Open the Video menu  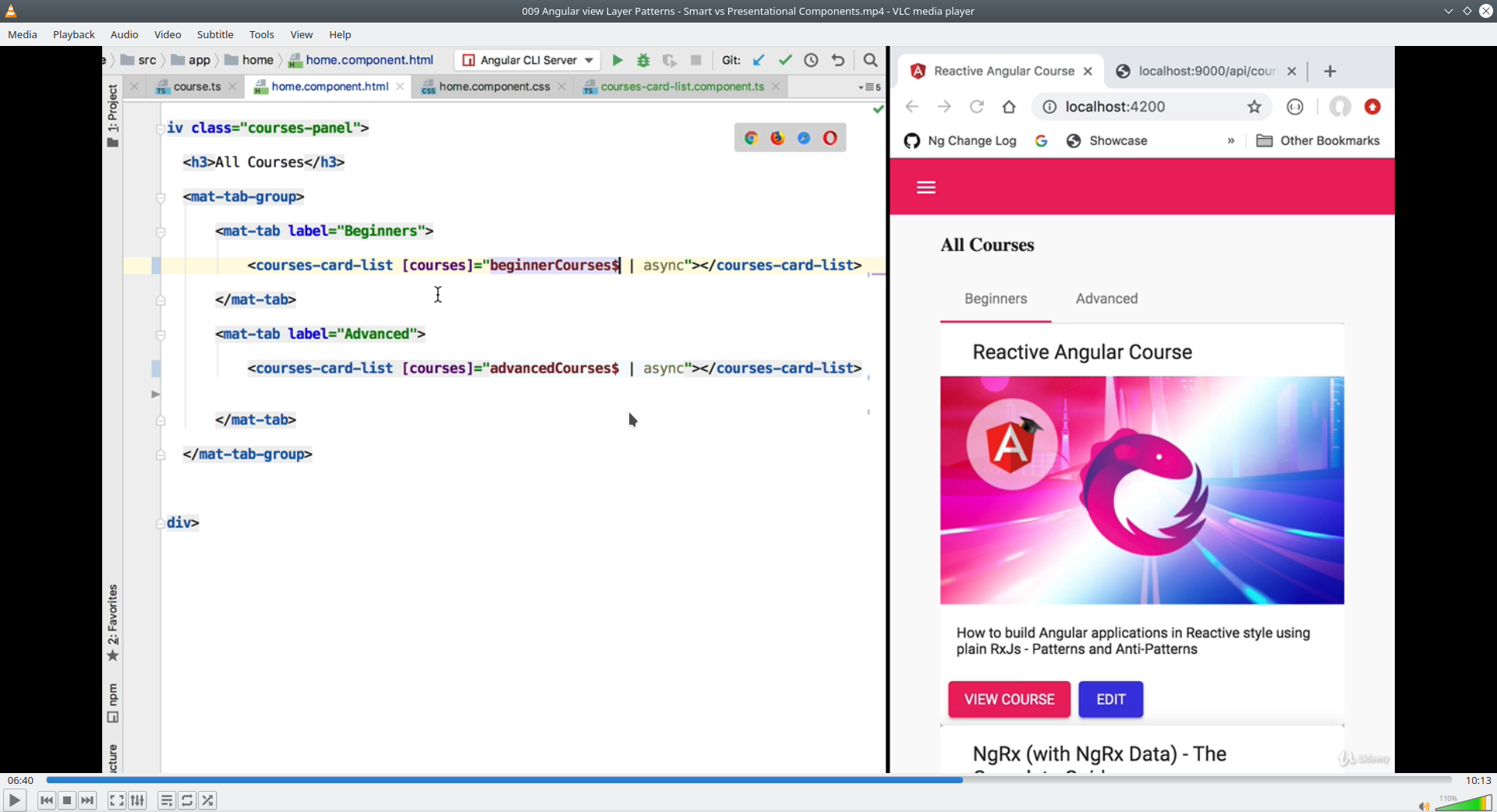click(x=168, y=34)
